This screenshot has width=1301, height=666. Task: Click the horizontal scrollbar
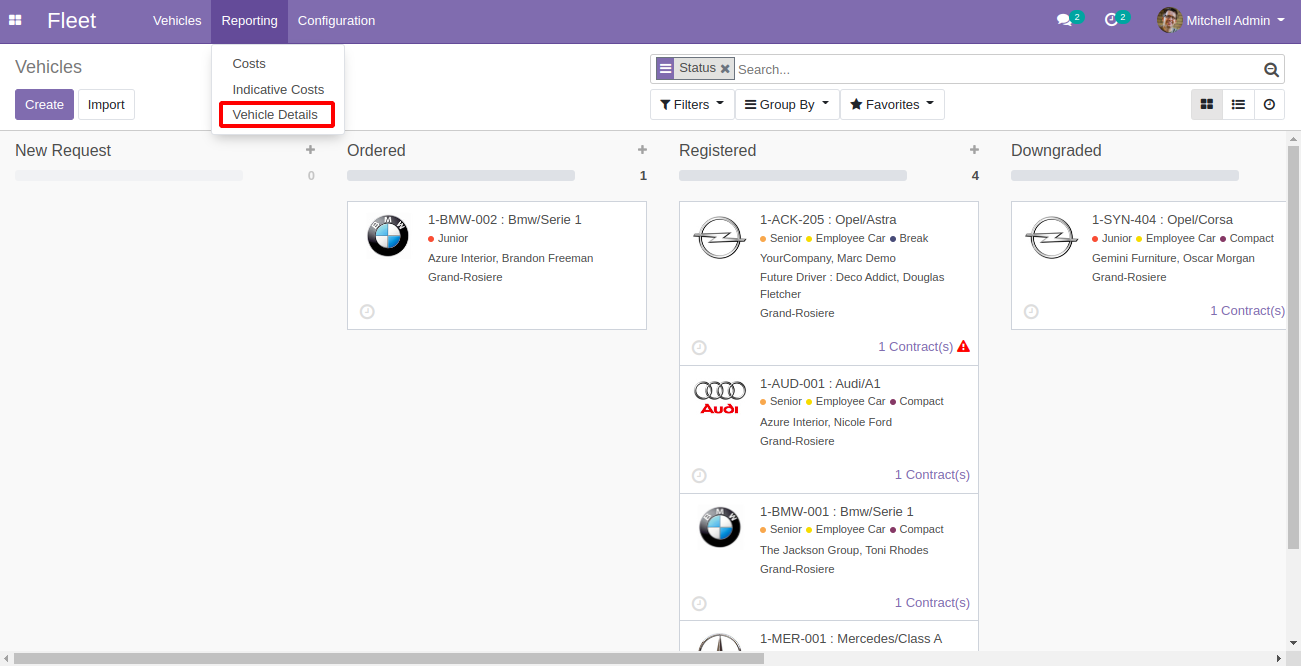coord(388,658)
